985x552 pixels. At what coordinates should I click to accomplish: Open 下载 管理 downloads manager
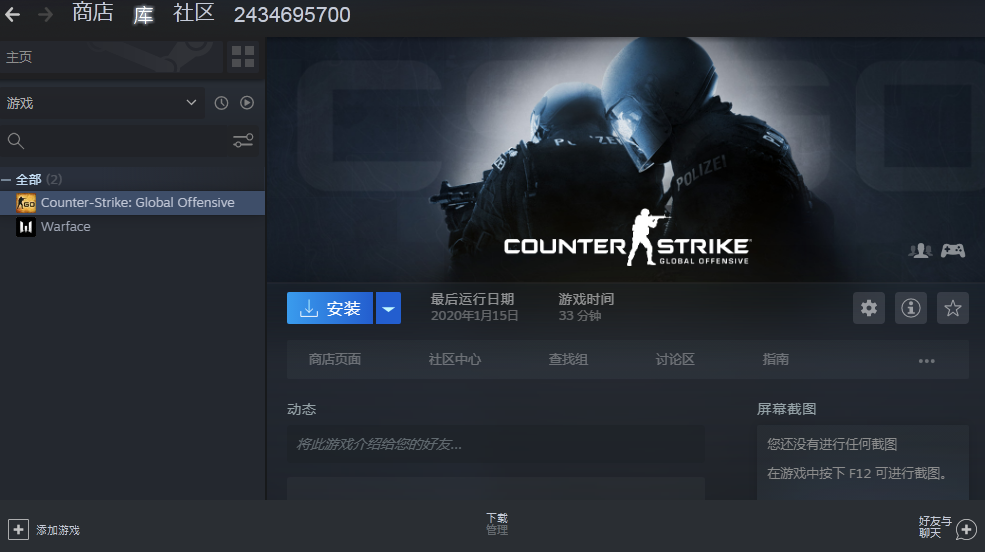coord(497,524)
